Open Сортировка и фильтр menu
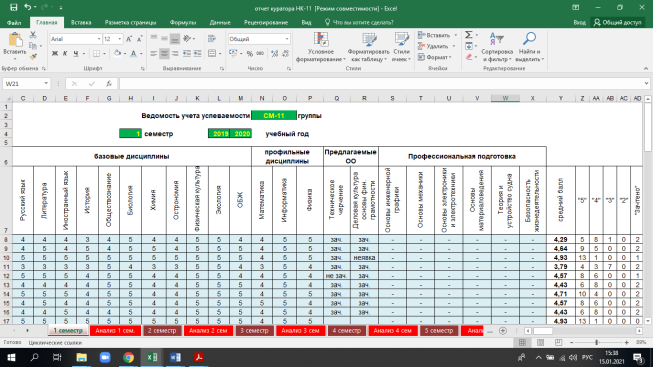Screen dimensions: 653x367 click(497, 47)
